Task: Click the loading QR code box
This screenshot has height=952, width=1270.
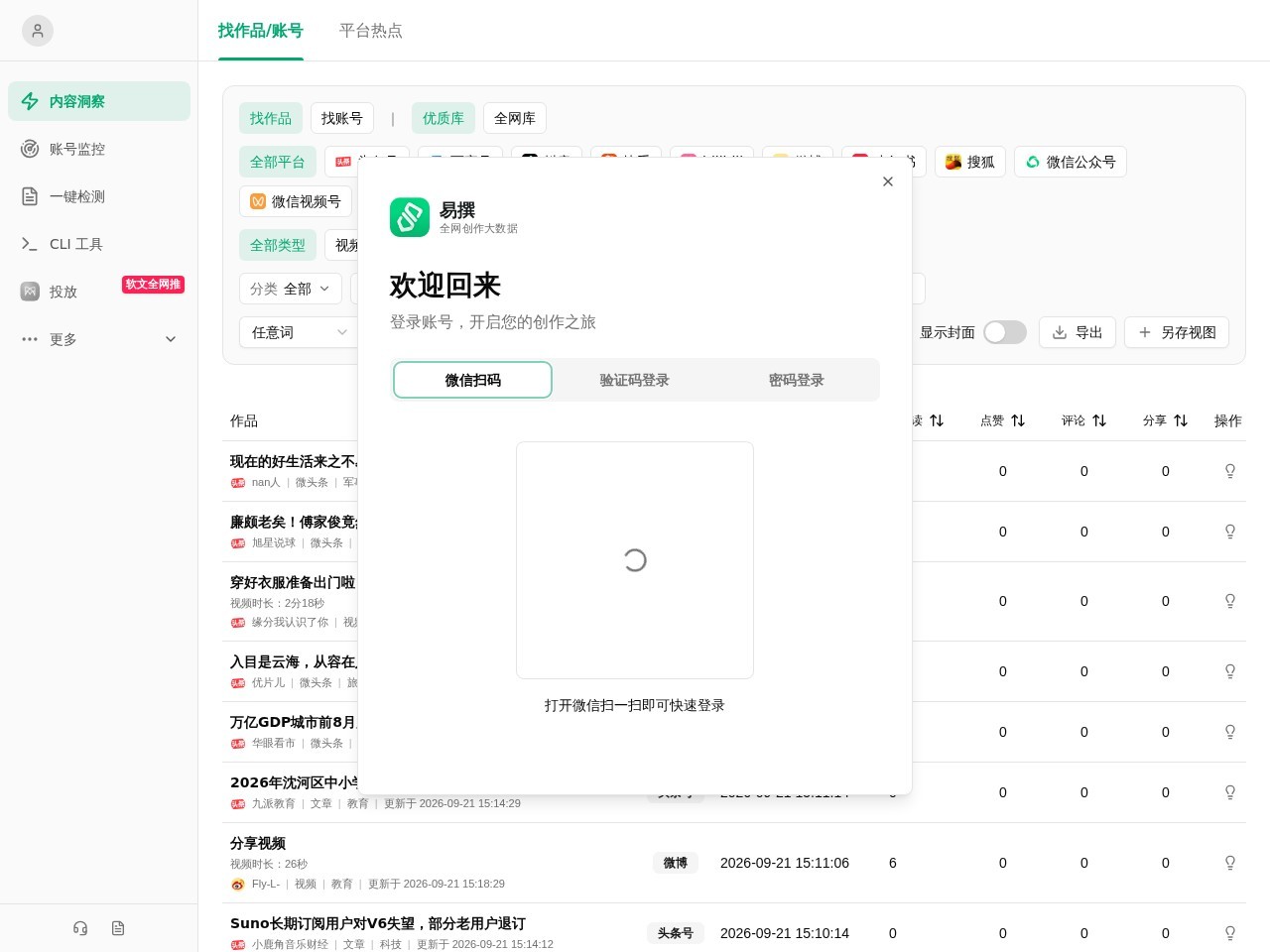Action: (635, 560)
